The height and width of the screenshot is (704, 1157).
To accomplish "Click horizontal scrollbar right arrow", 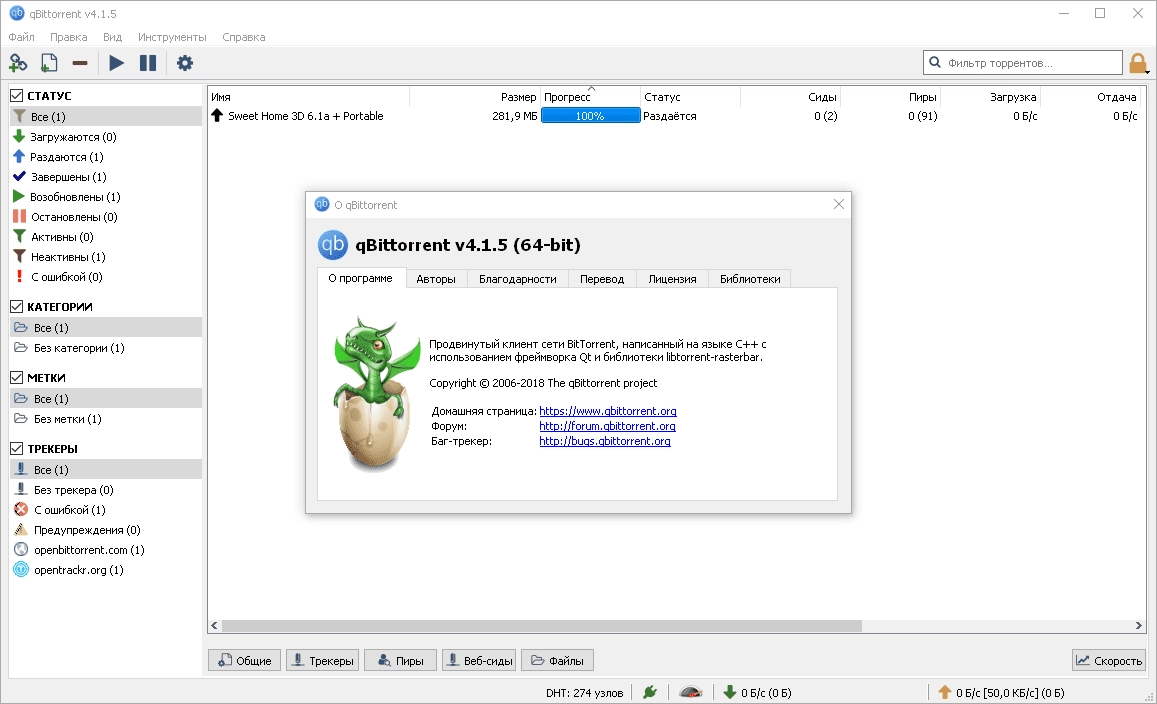I will [1138, 626].
